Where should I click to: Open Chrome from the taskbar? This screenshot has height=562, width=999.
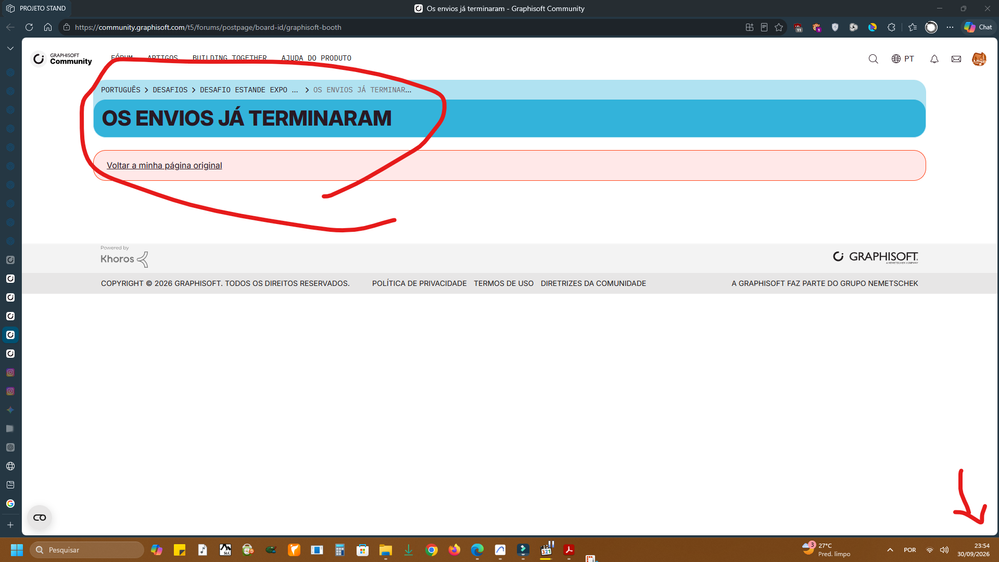(x=431, y=550)
